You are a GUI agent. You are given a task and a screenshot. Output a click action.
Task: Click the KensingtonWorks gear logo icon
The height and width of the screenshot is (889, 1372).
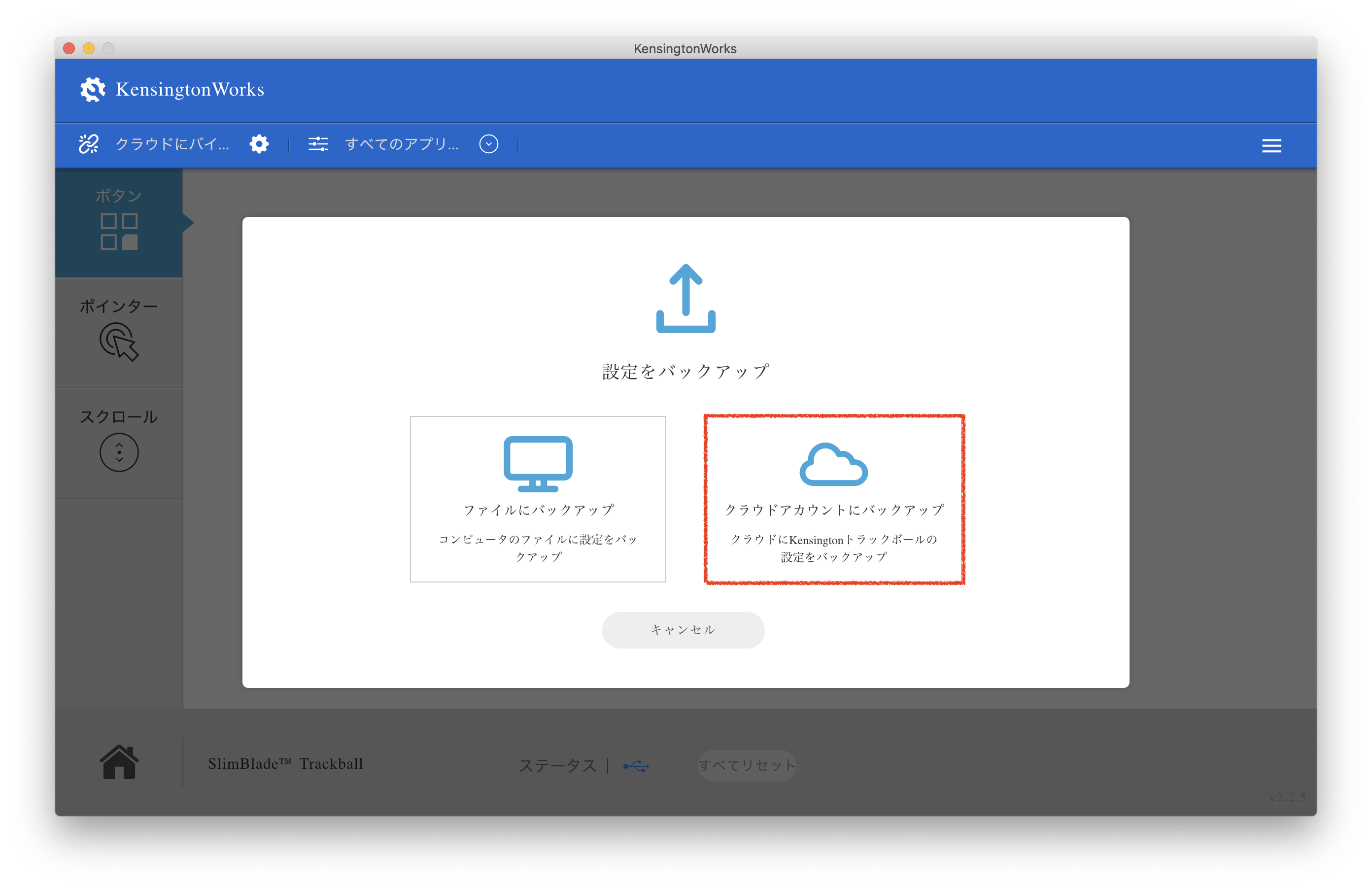92,89
